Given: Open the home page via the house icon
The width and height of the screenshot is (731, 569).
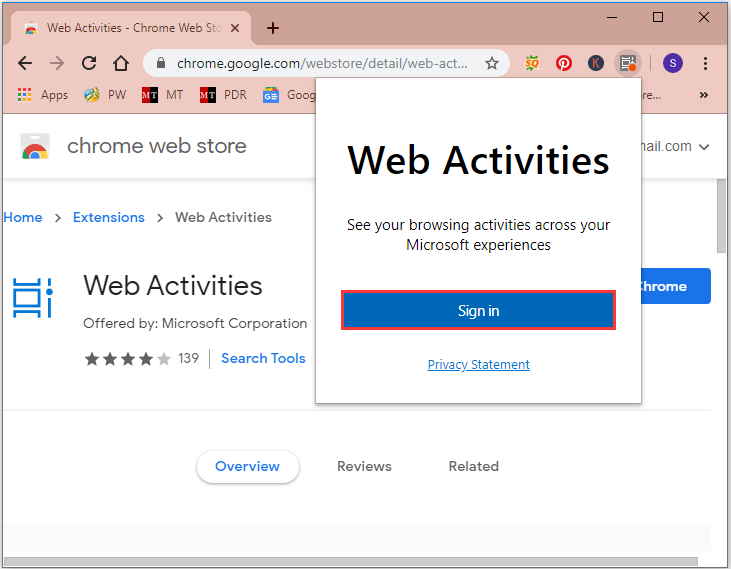Looking at the screenshot, I should point(121,63).
